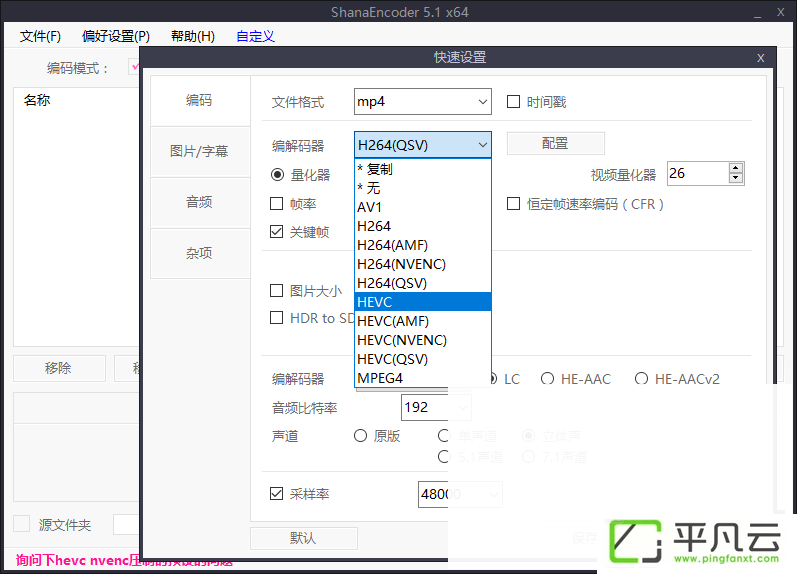Close the 快速设置 dialog
This screenshot has height=574, width=797.
(x=760, y=57)
